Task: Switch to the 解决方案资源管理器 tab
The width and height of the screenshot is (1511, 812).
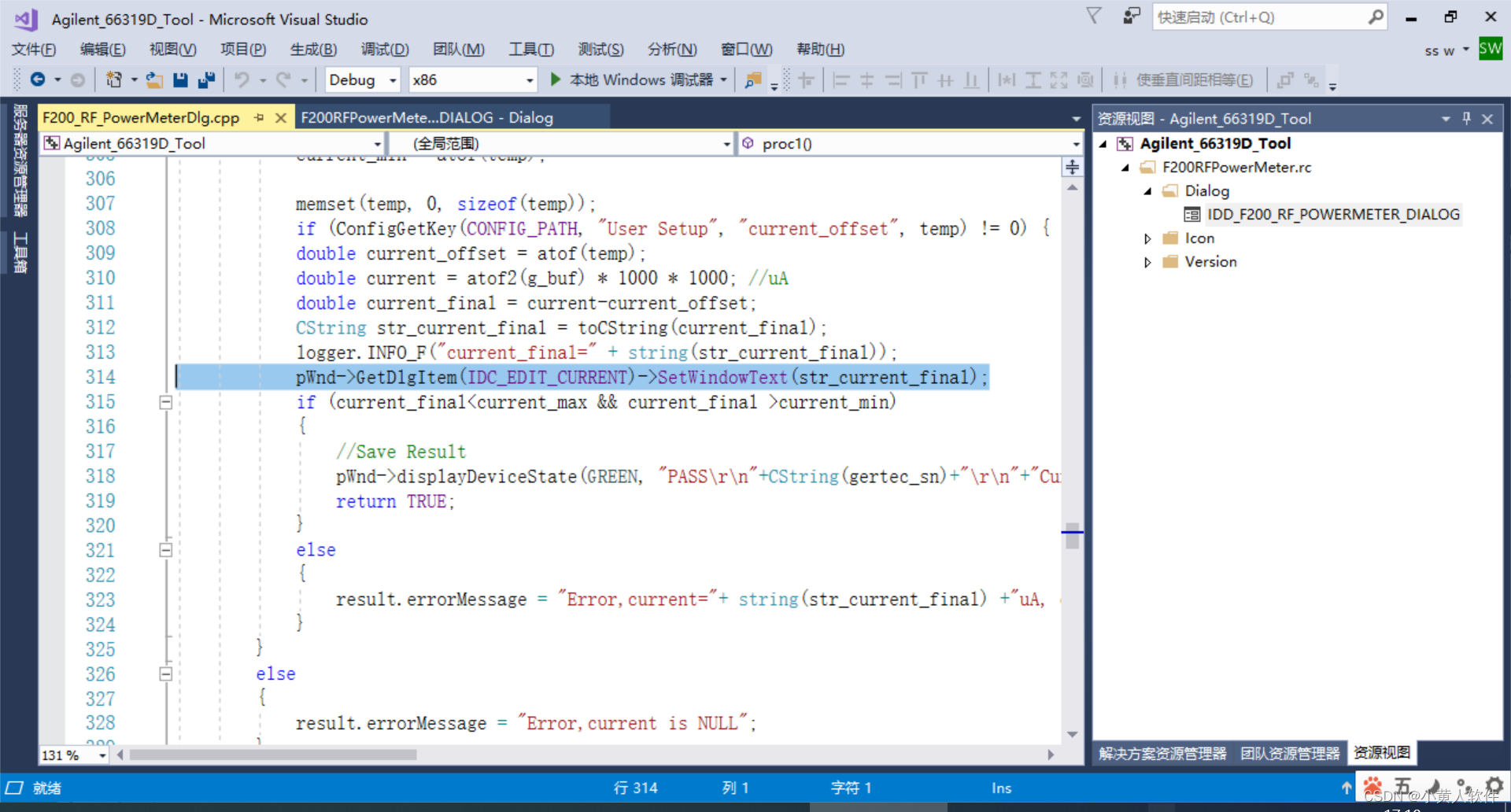Action: [x=1162, y=754]
